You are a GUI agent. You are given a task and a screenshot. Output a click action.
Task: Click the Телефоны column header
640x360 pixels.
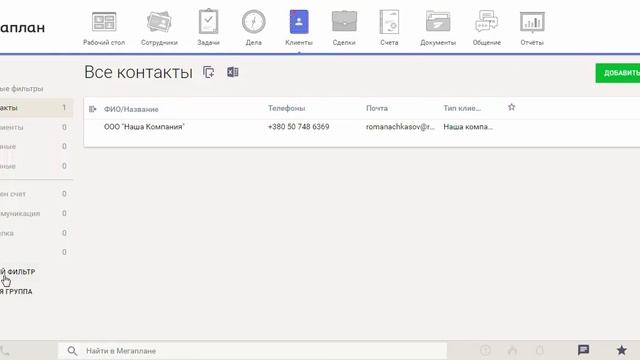[287, 108]
